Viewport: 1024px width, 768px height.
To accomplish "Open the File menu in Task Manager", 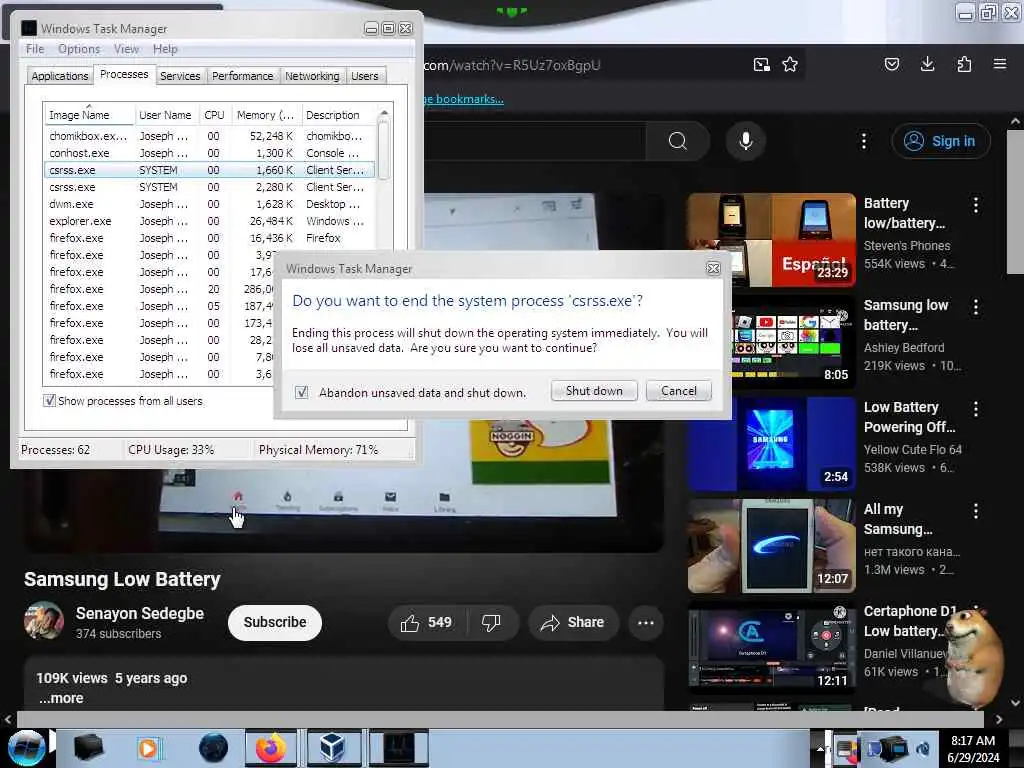I will (35, 49).
